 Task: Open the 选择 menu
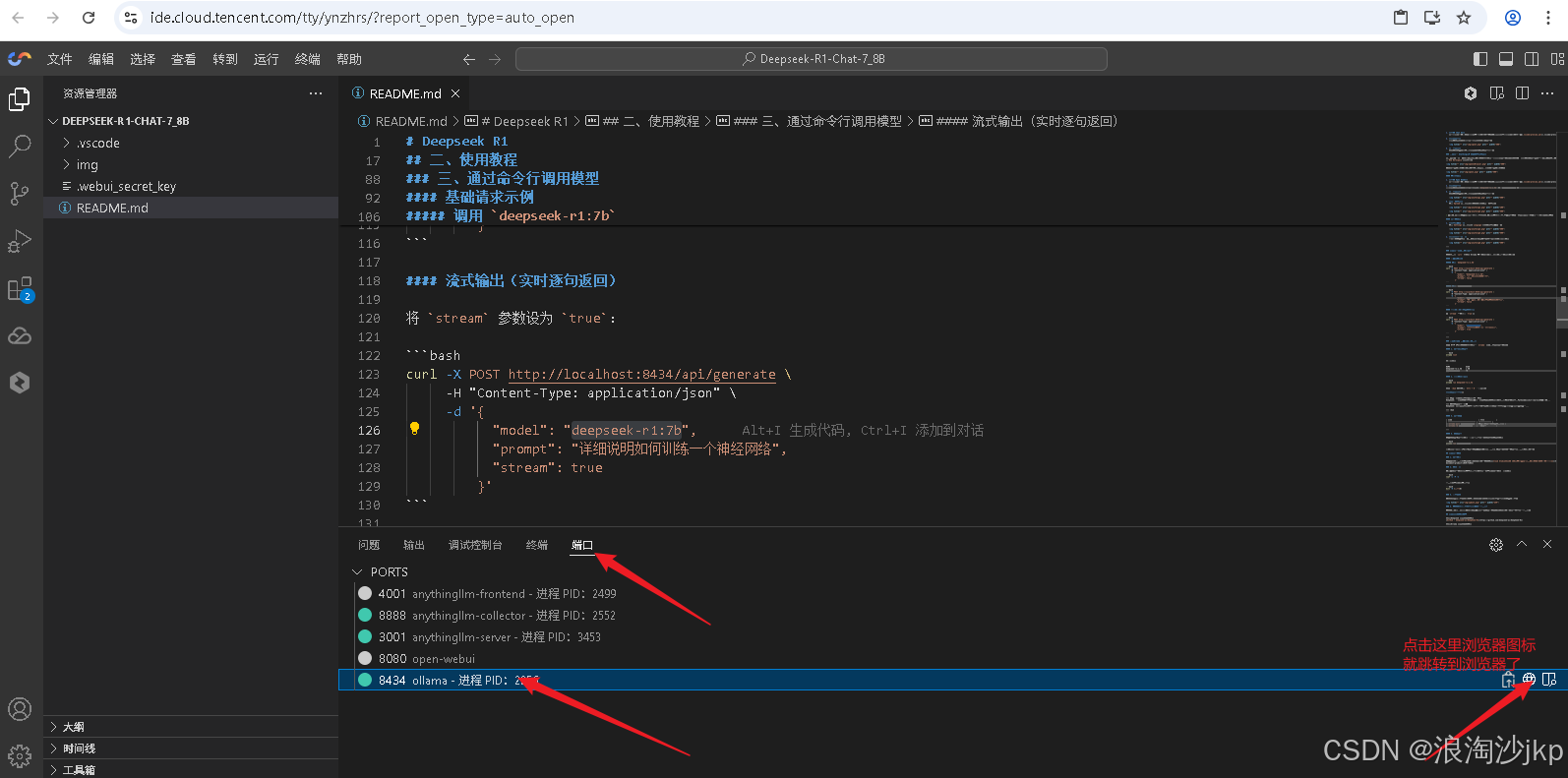143,59
